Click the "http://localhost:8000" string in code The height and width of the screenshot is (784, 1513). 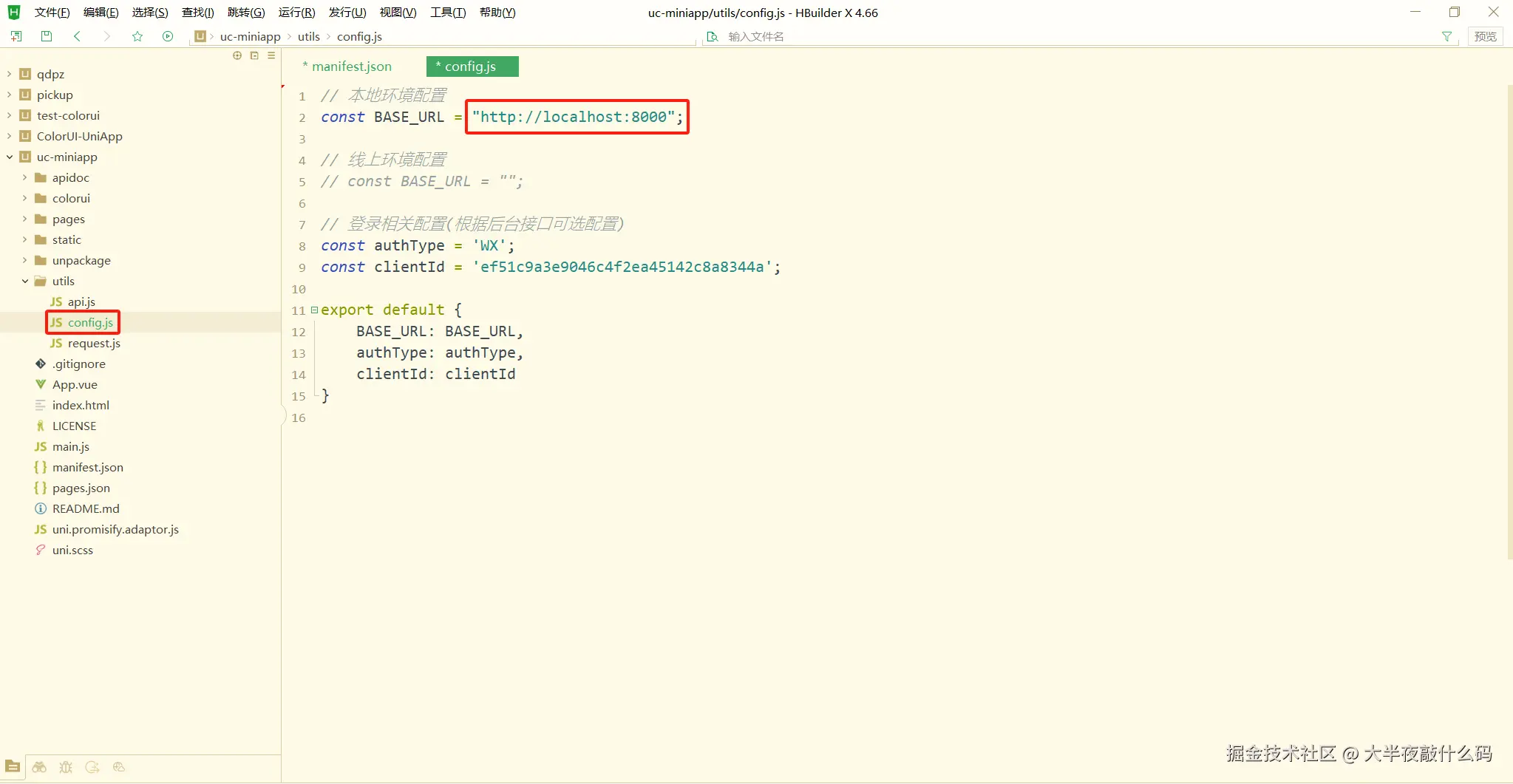(574, 117)
